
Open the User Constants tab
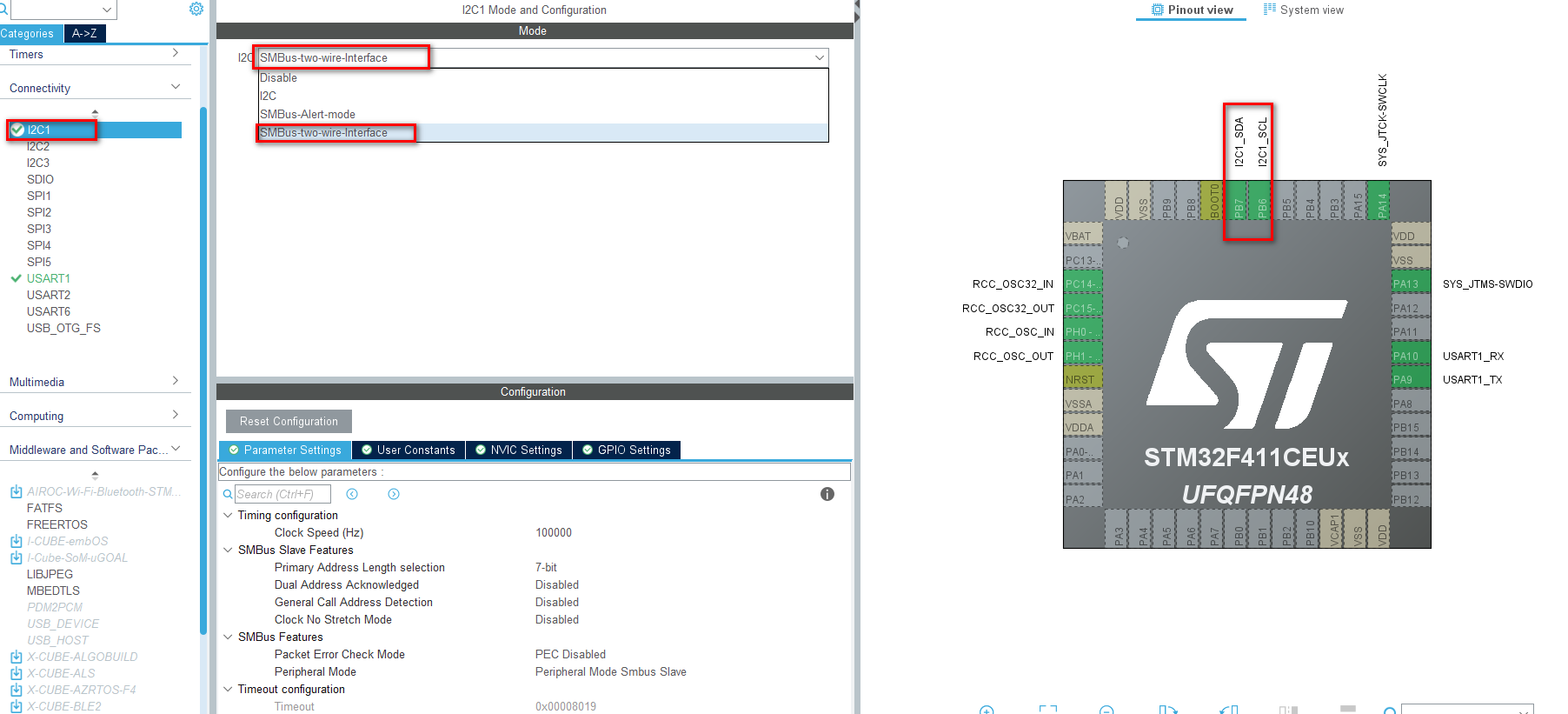point(409,450)
